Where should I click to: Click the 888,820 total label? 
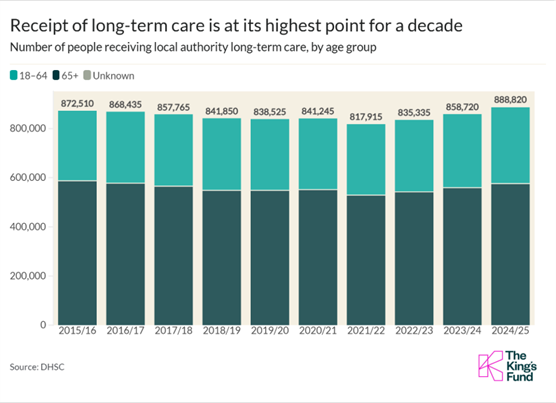tap(510, 100)
